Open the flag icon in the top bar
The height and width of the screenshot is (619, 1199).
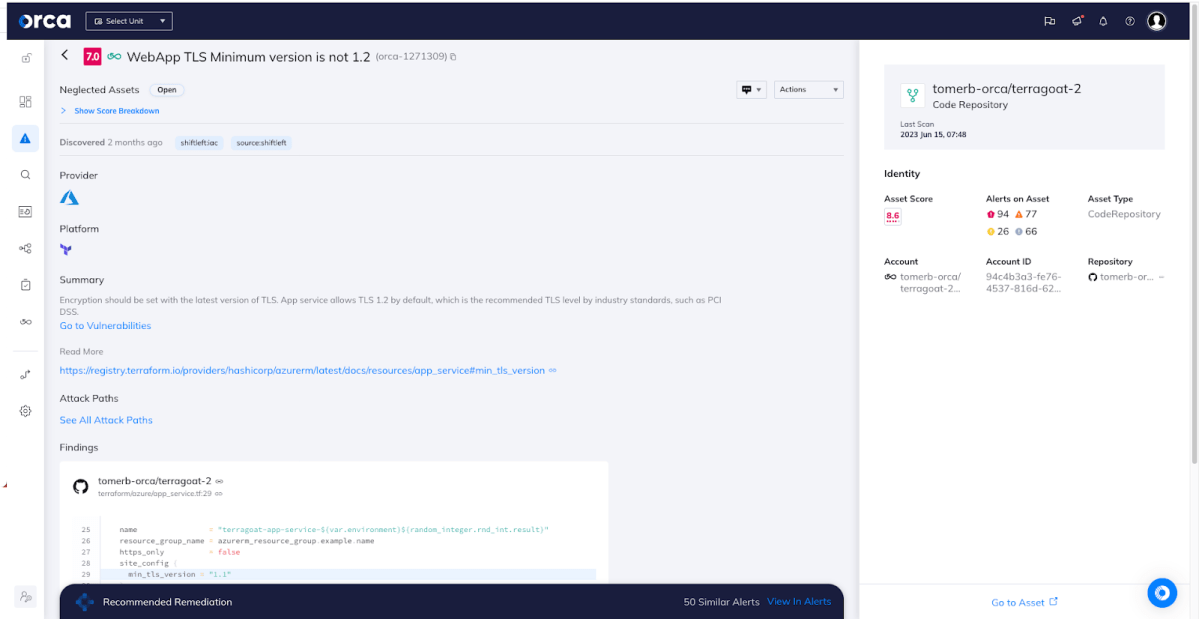(1050, 21)
